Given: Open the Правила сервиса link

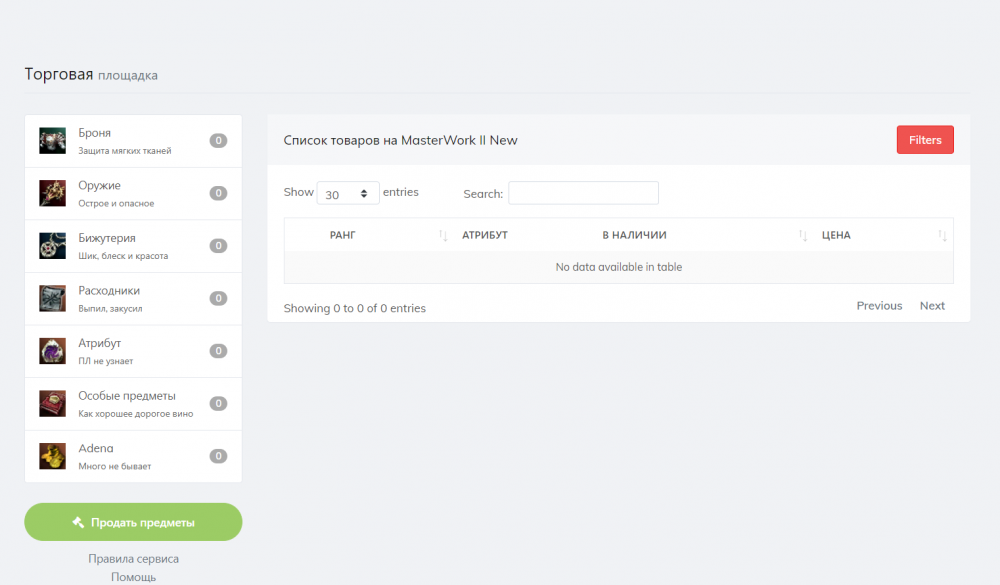Looking at the screenshot, I should [x=133, y=559].
